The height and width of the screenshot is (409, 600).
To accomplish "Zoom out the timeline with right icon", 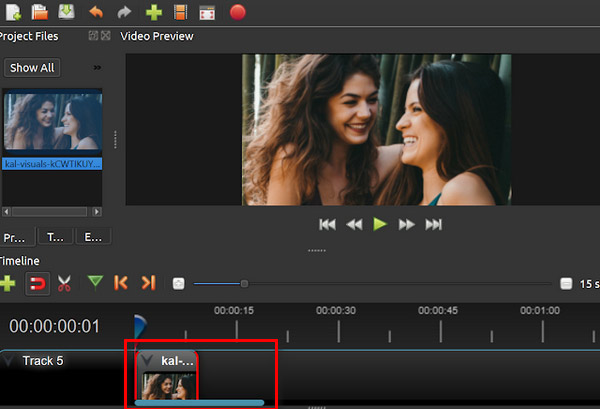I will (566, 284).
